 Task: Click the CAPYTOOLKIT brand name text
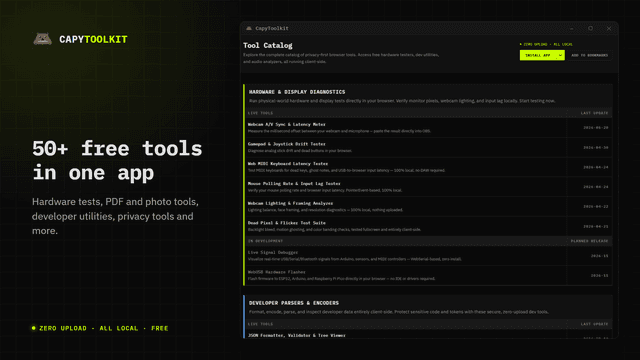coord(93,39)
